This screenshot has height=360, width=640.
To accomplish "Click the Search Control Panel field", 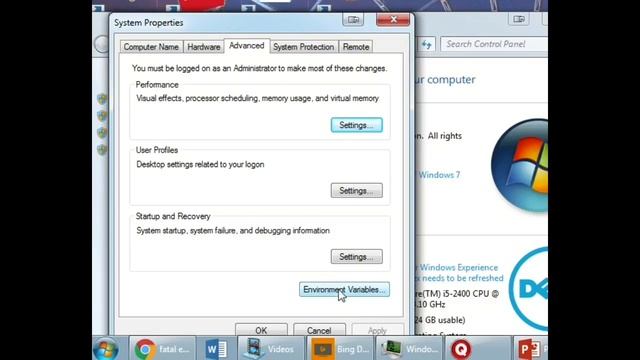I will point(494,44).
